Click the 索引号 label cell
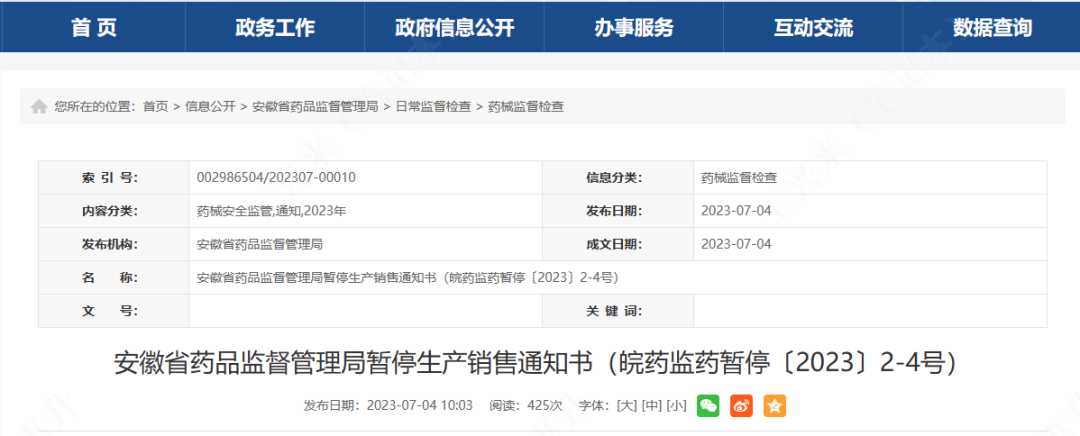The height and width of the screenshot is (436, 1080). 114,178
